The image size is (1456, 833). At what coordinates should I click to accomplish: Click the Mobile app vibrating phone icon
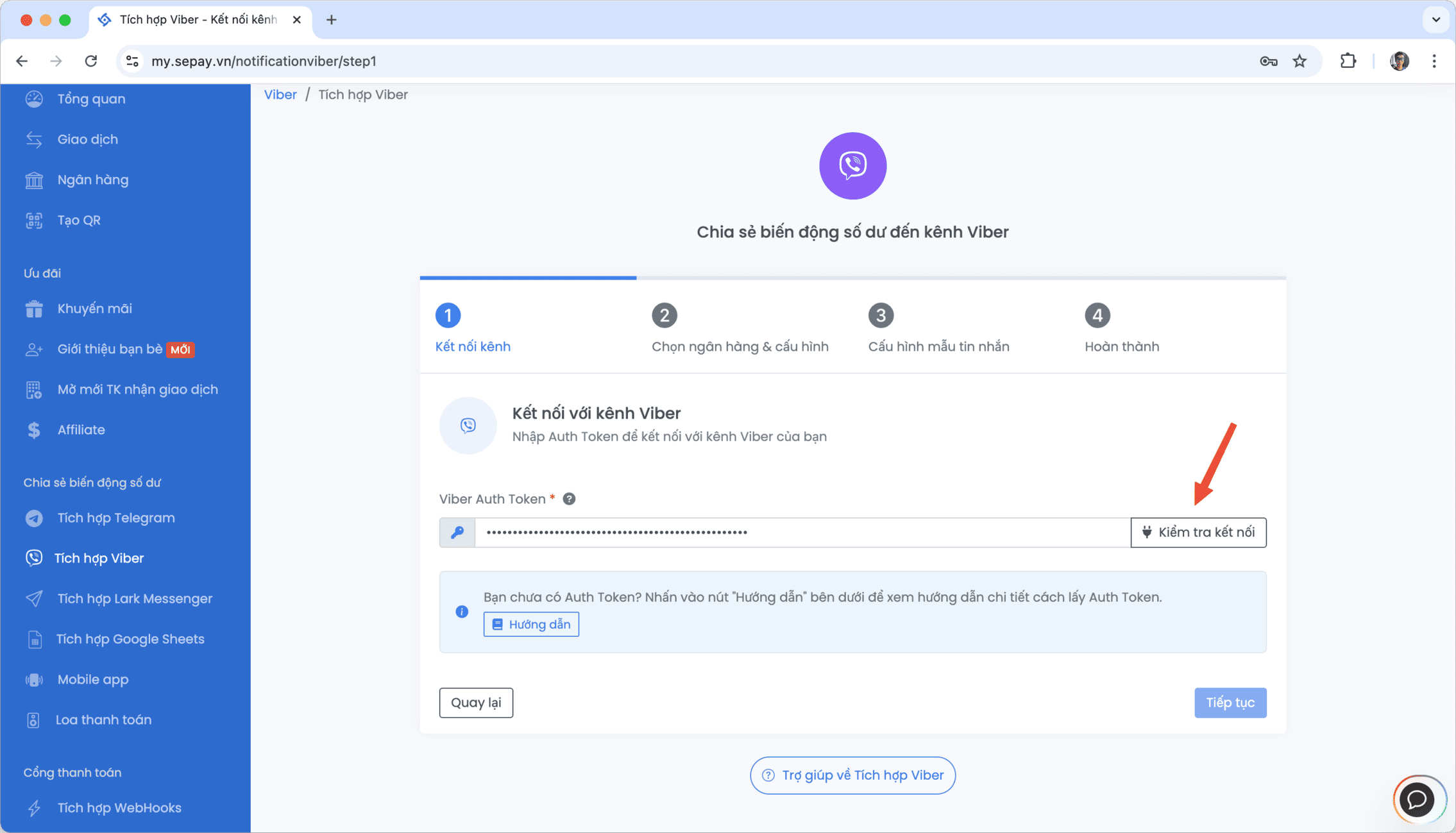(34, 680)
